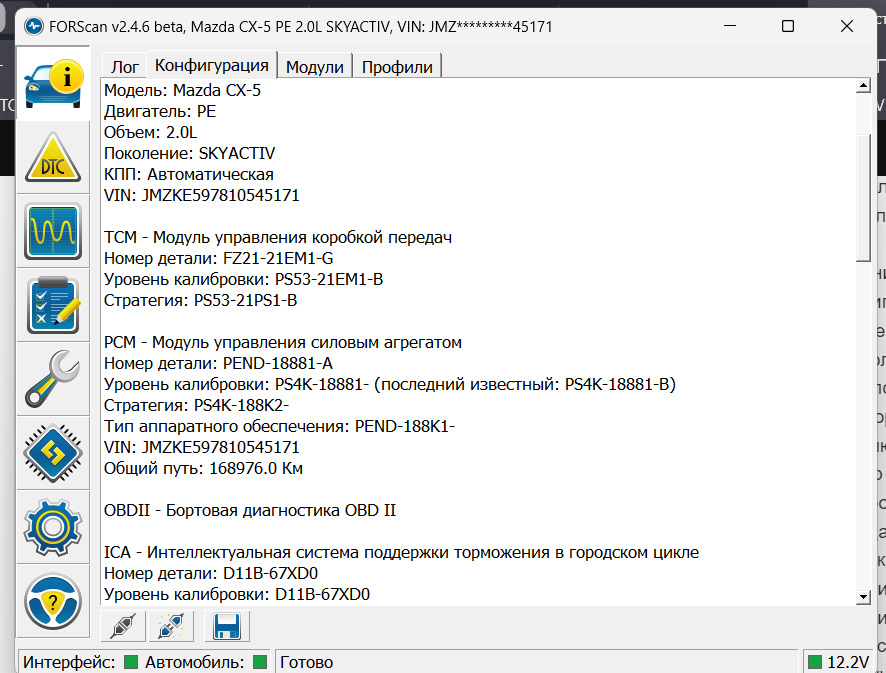Open the oscilloscope live data section

[x=54, y=231]
